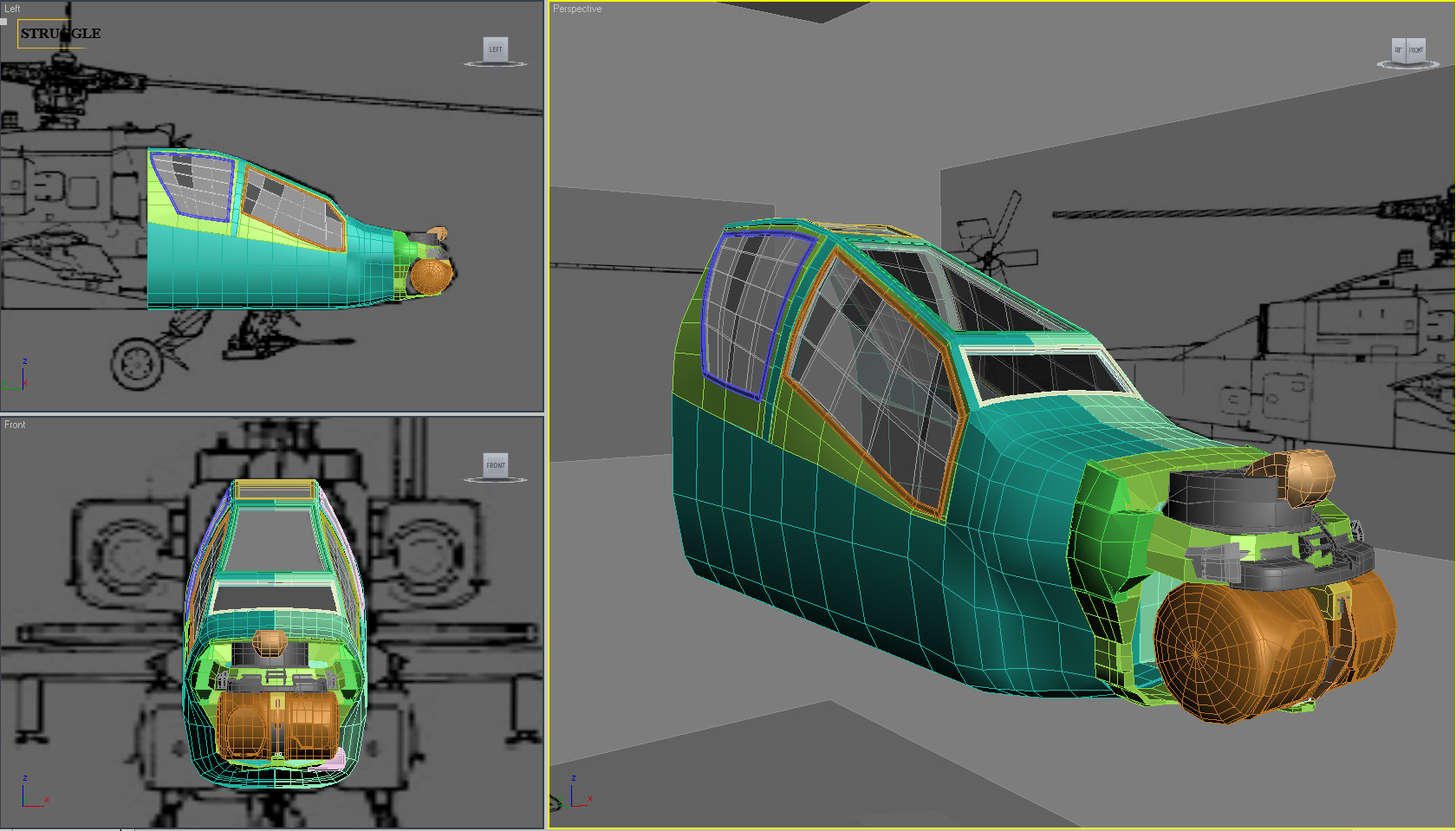Click the Front viewport label

point(15,425)
